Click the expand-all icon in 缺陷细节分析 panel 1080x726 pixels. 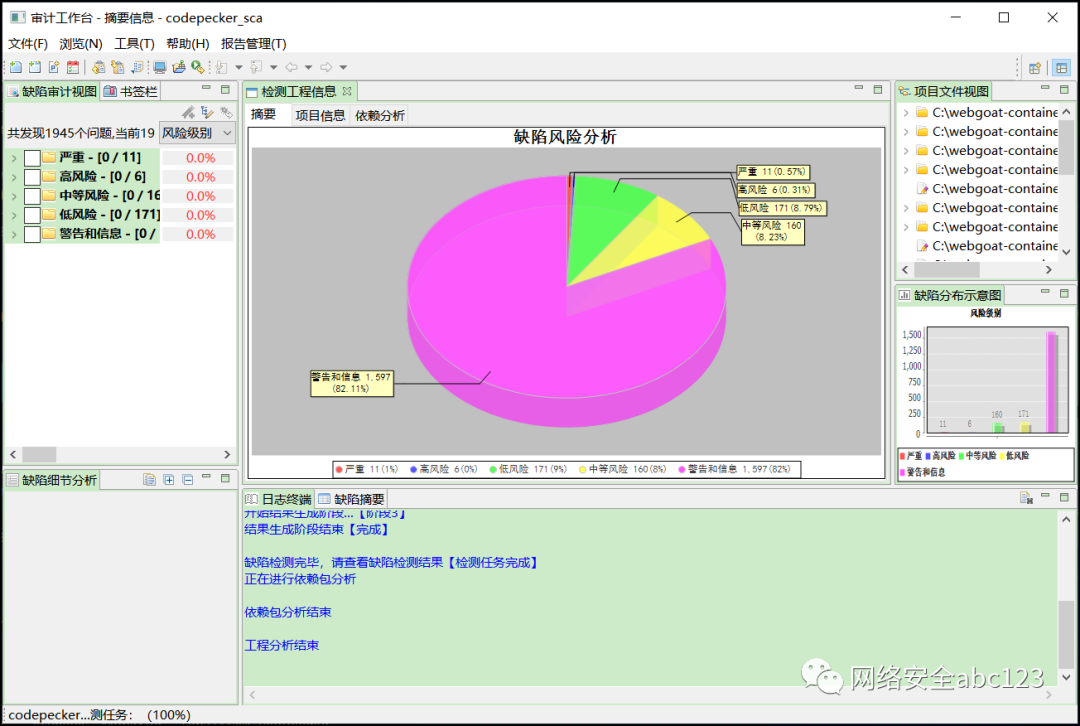tap(169, 479)
